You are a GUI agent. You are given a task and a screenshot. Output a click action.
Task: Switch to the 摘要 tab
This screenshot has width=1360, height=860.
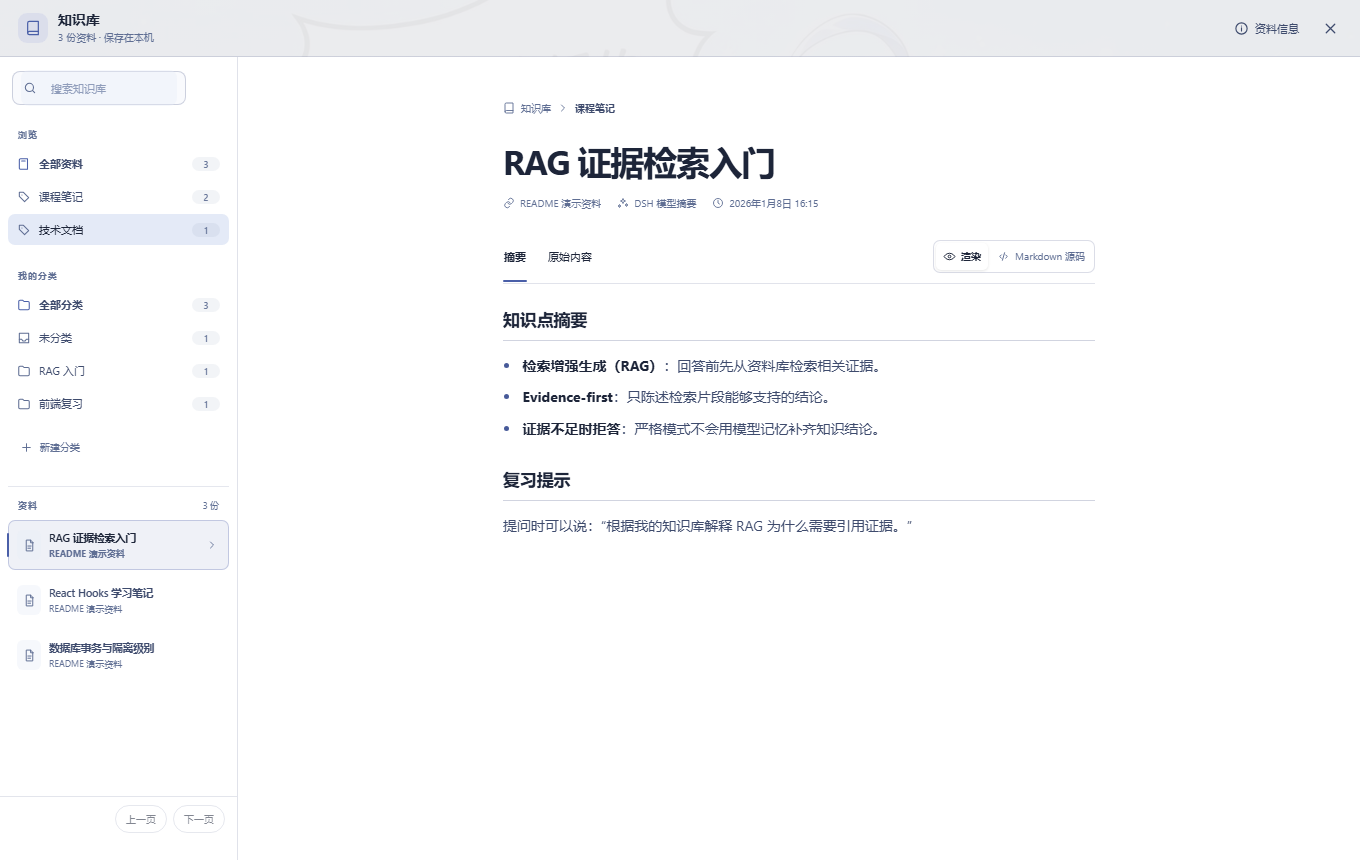coord(515,257)
